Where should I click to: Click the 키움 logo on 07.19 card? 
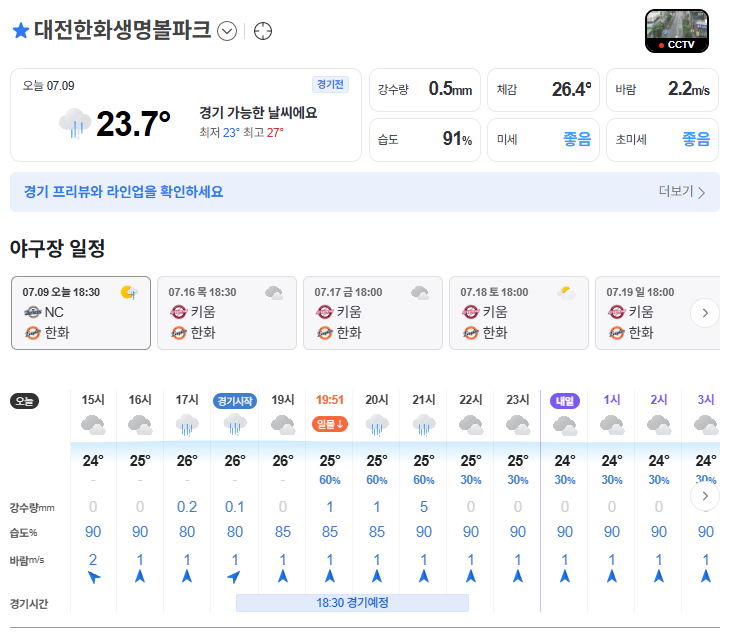(x=616, y=312)
